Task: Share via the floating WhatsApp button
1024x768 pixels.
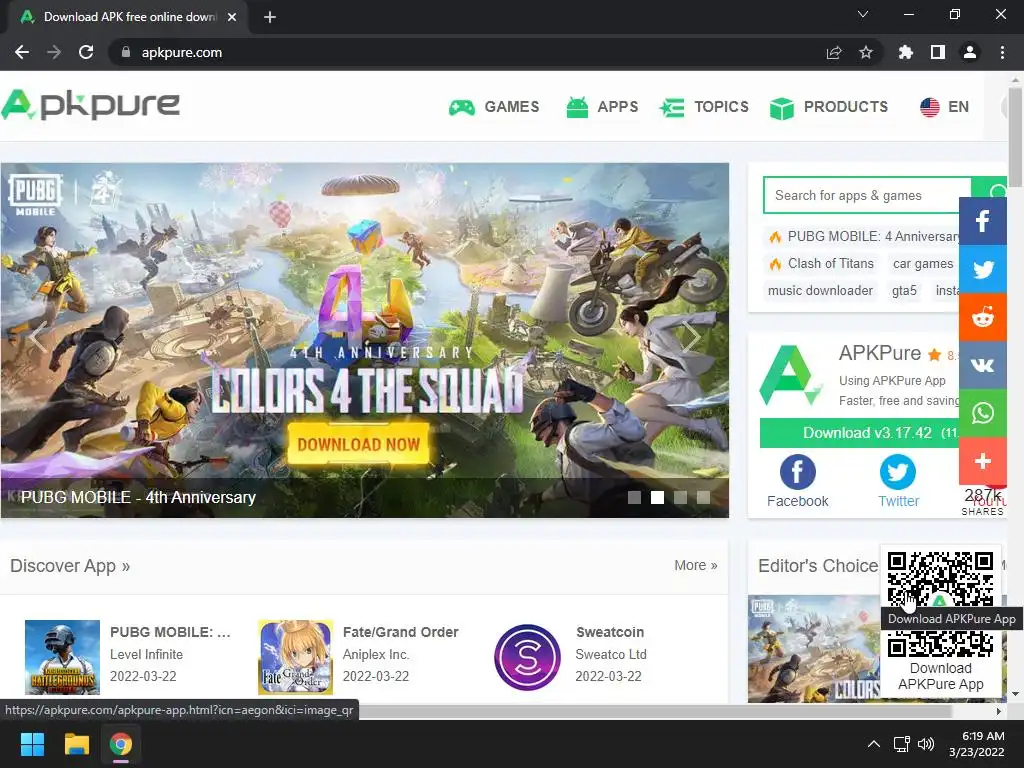Action: pos(983,413)
